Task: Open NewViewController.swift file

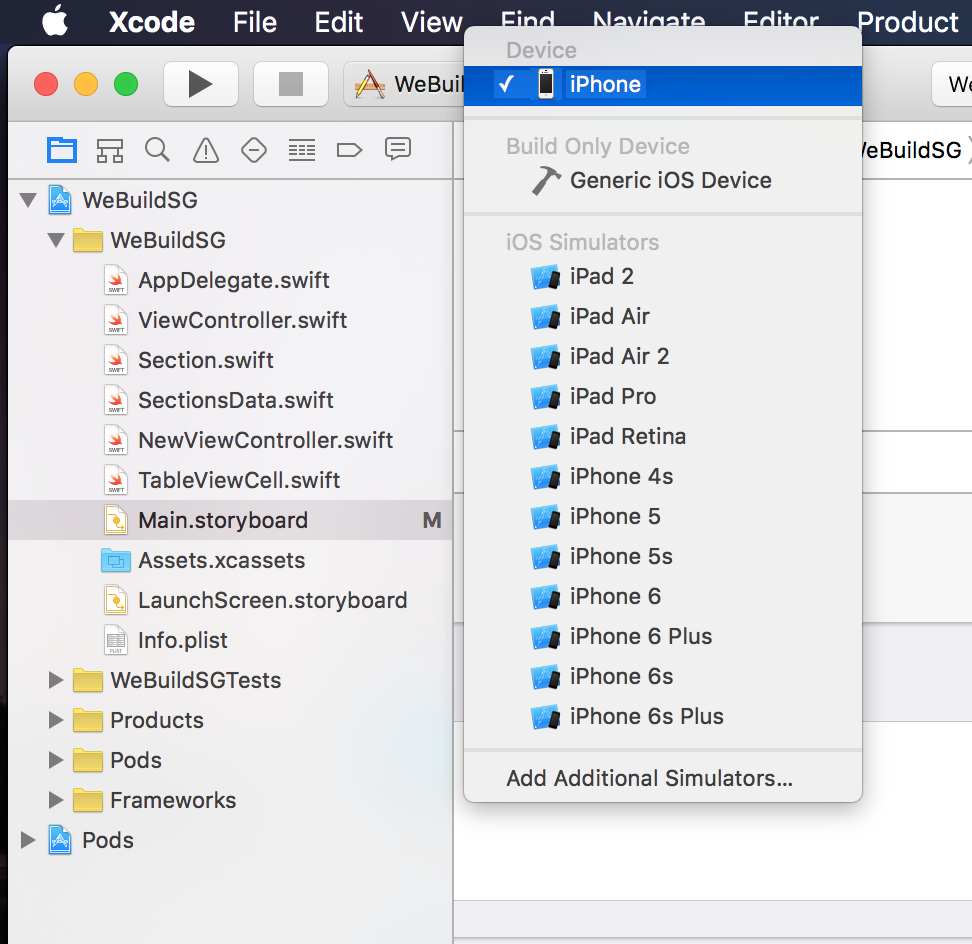Action: tap(230, 440)
